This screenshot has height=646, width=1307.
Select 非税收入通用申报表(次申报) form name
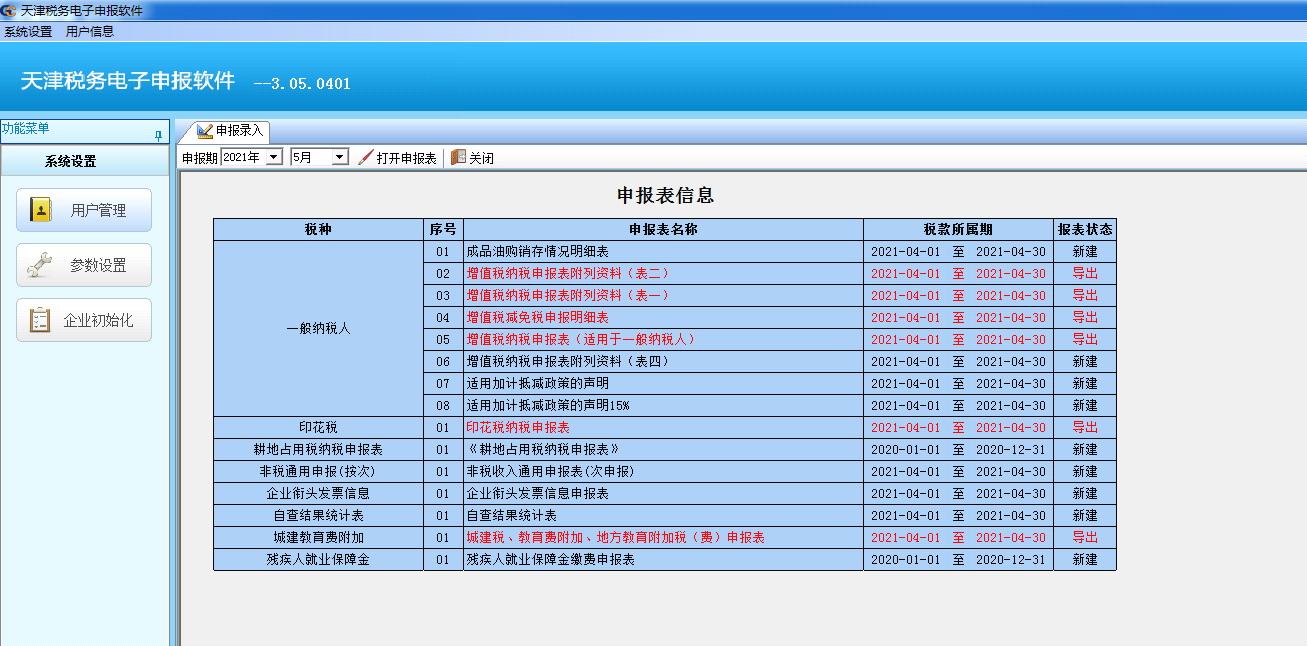pyautogui.click(x=550, y=472)
